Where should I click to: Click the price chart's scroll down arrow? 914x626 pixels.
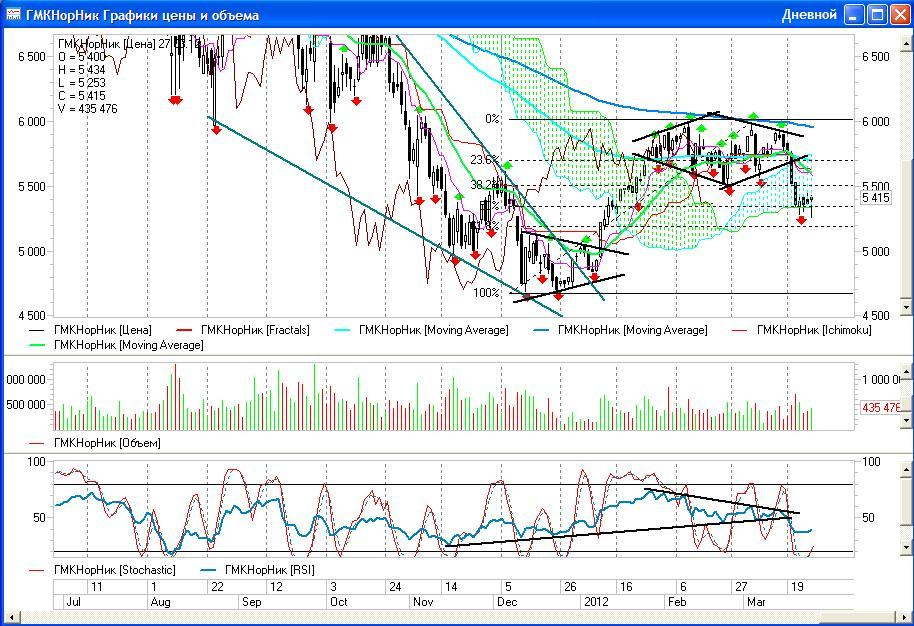pyautogui.click(x=906, y=307)
